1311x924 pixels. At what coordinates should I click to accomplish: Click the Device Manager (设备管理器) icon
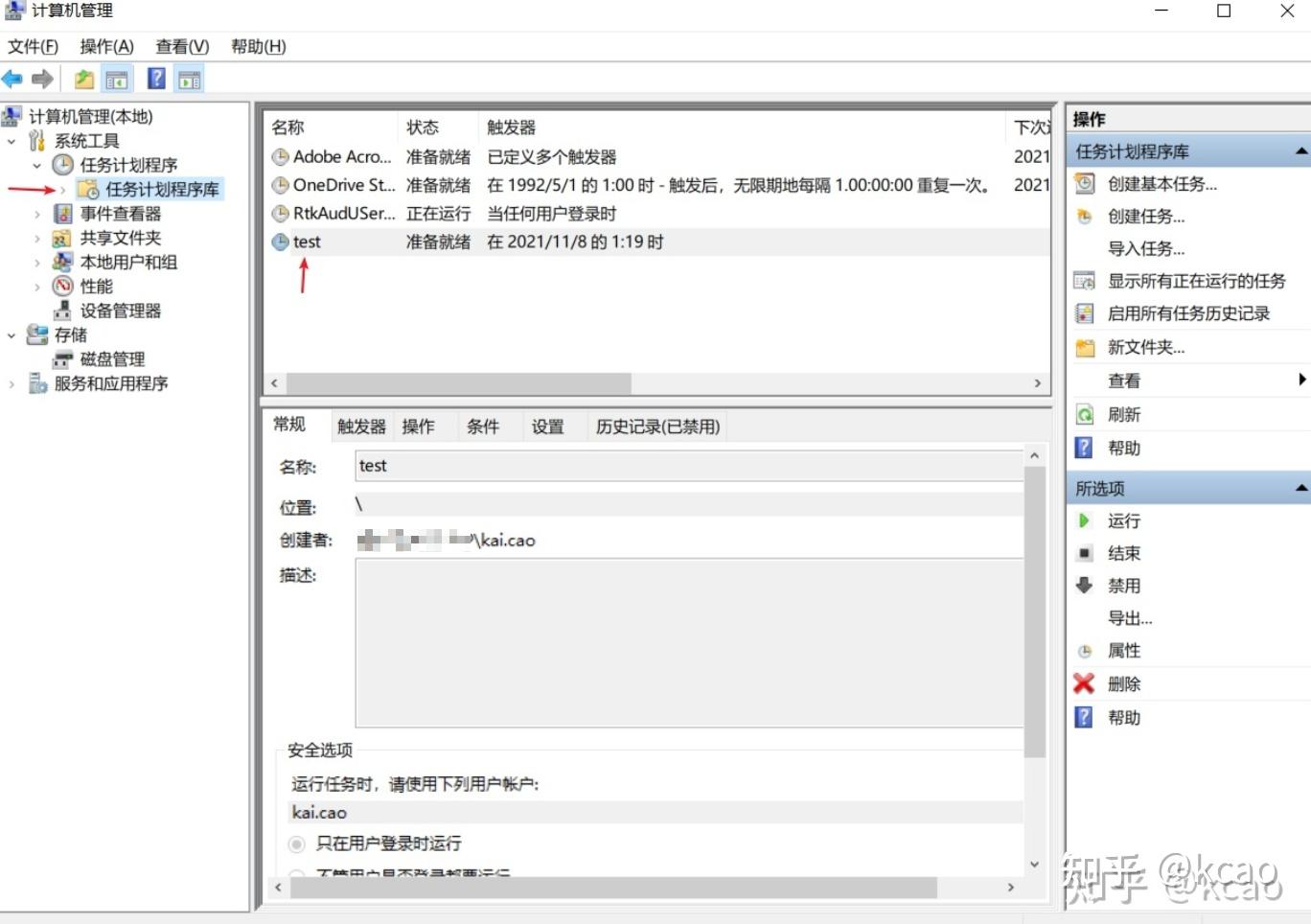click(x=63, y=311)
